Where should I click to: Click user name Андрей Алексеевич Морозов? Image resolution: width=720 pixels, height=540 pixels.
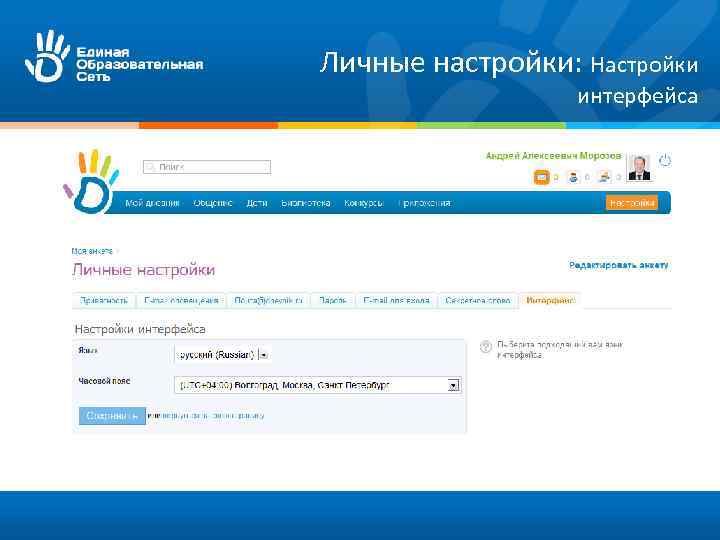553,156
